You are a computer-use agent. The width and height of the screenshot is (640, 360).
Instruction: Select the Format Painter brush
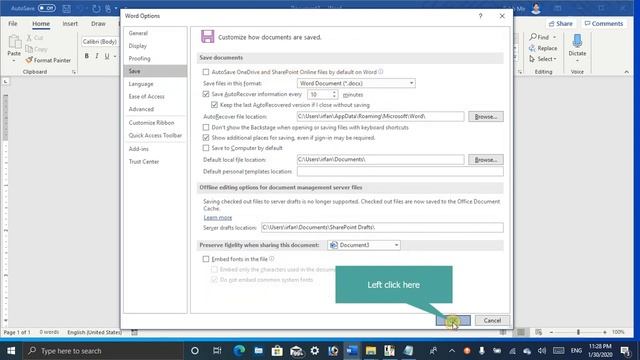coord(29,60)
